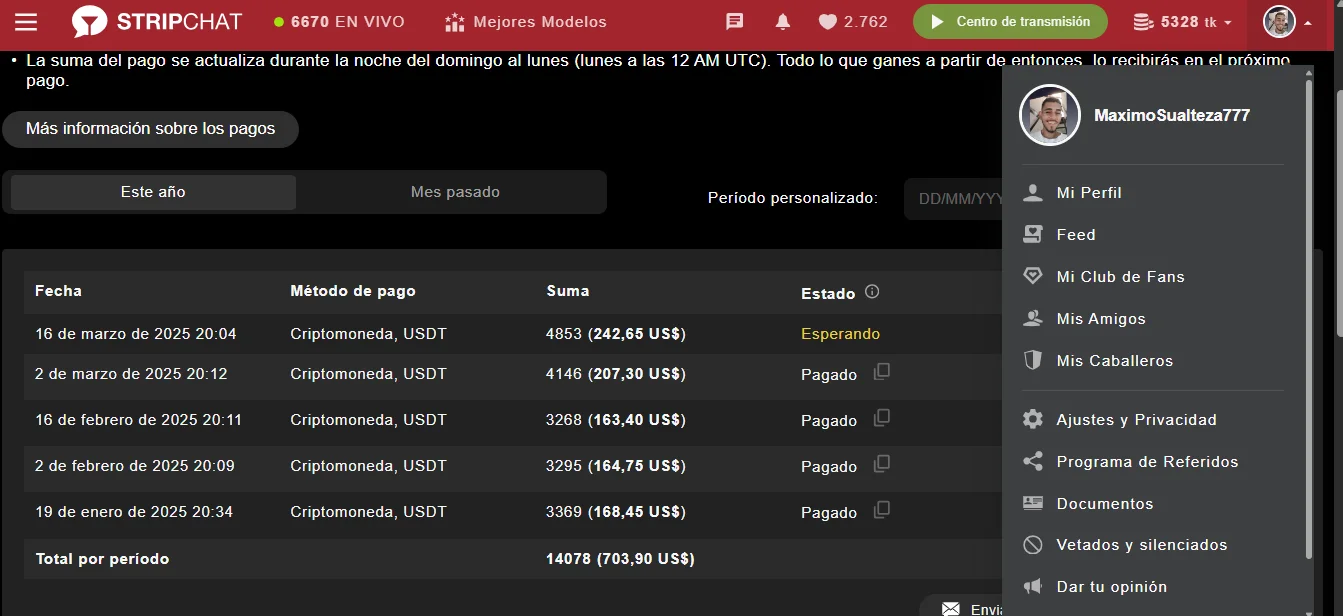Viewport: 1343px width, 616px height.
Task: Copy payment details for 19 de enero
Action: [881, 510]
